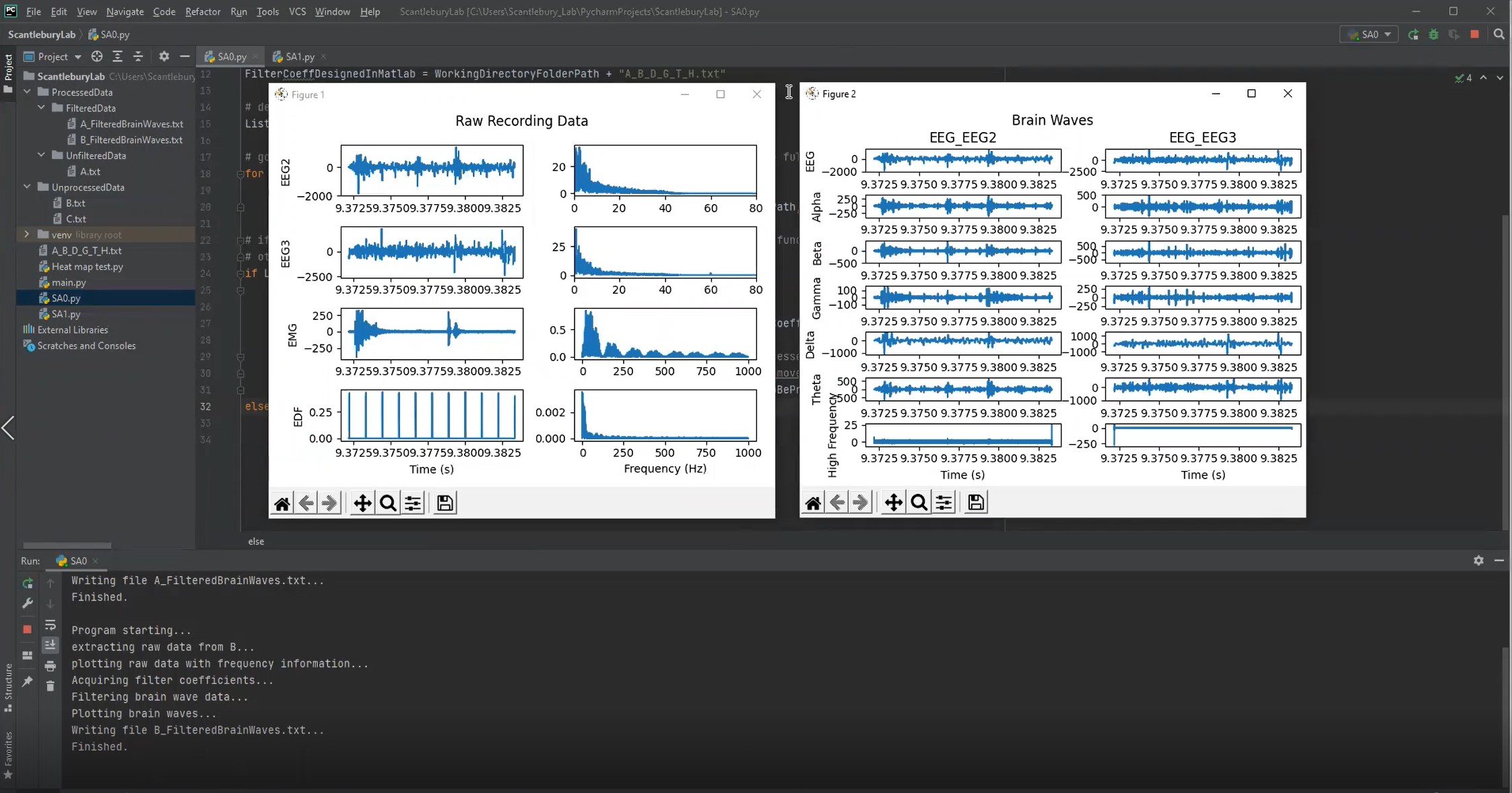1512x793 pixels.
Task: Open the subplot configuration in Figure 2
Action: 944,503
